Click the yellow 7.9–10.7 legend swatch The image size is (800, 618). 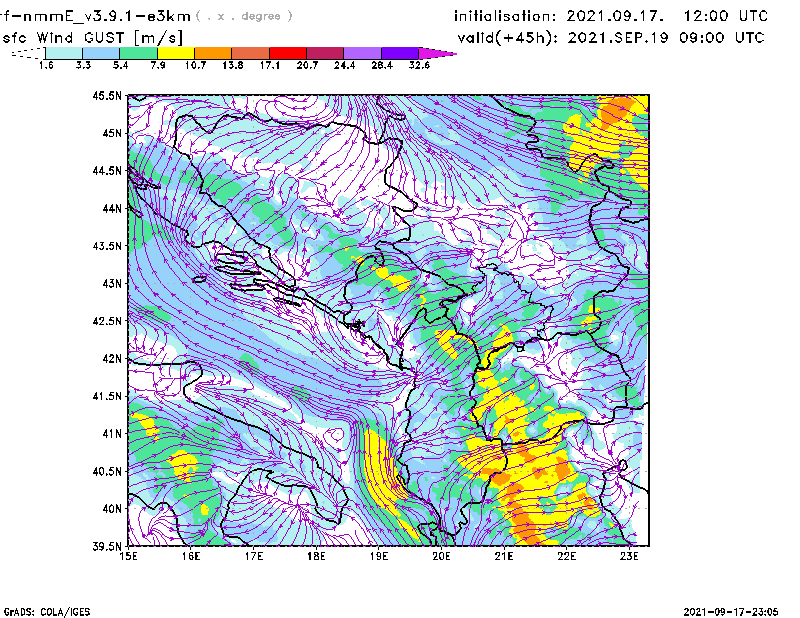[176, 53]
